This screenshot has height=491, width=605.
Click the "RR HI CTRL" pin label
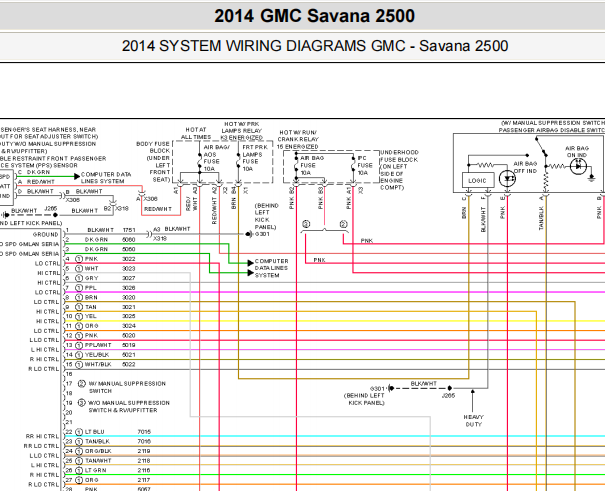(x=42, y=436)
